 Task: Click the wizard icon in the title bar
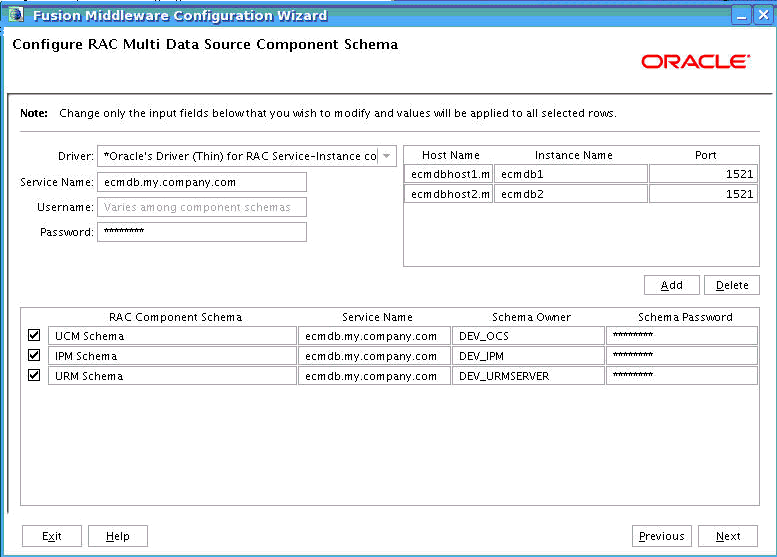(x=15, y=15)
